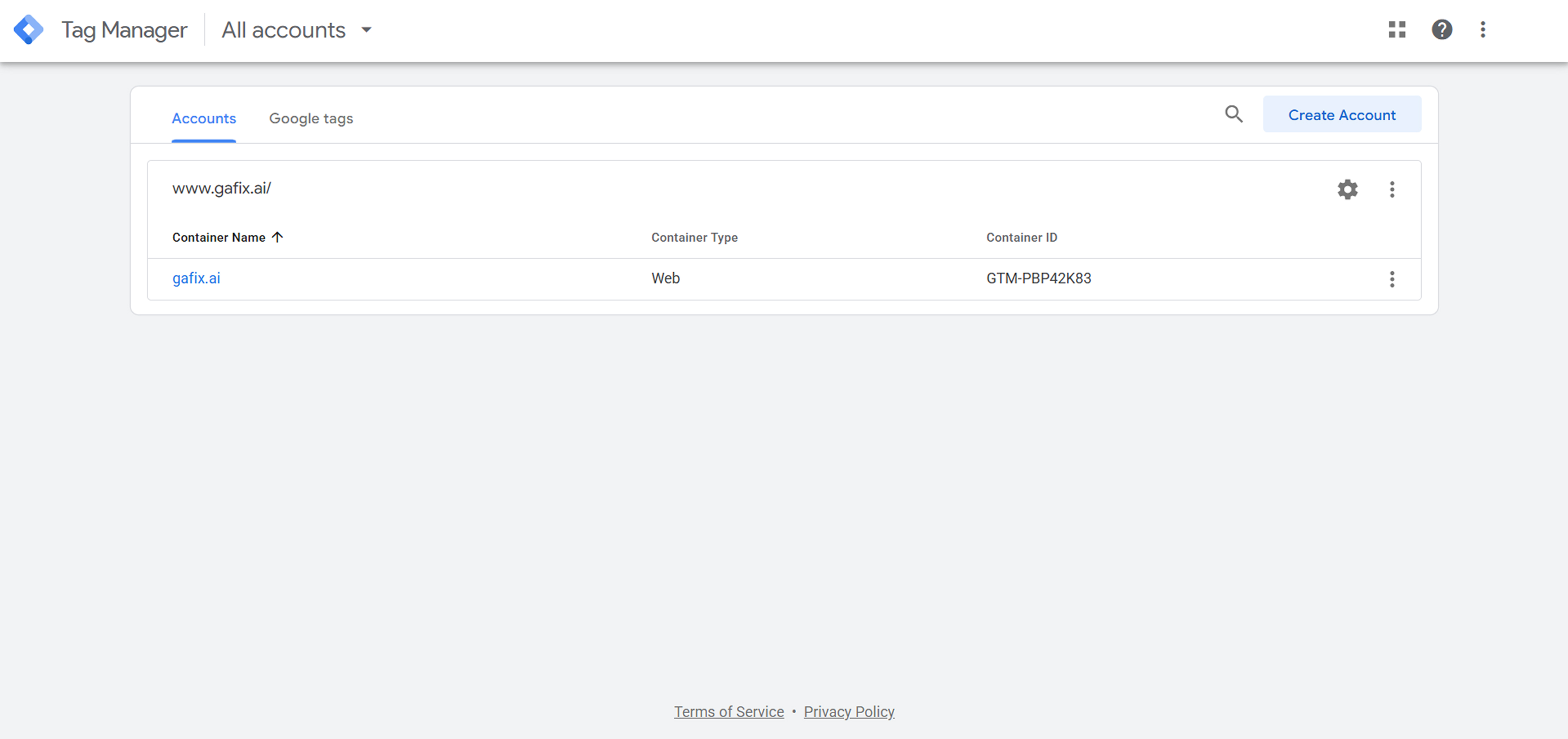
Task: Open gafix.ai container row three-dot menu
Action: coord(1392,279)
